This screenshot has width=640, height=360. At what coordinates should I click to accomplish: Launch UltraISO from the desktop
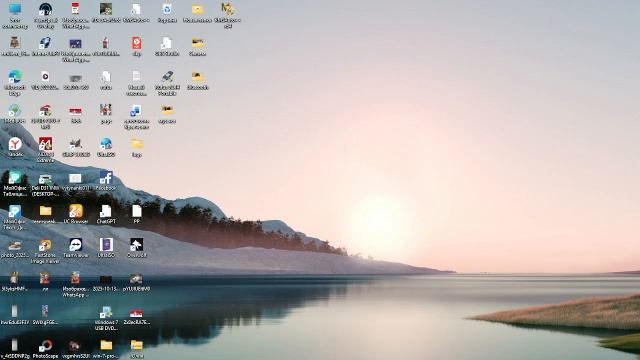[106, 245]
